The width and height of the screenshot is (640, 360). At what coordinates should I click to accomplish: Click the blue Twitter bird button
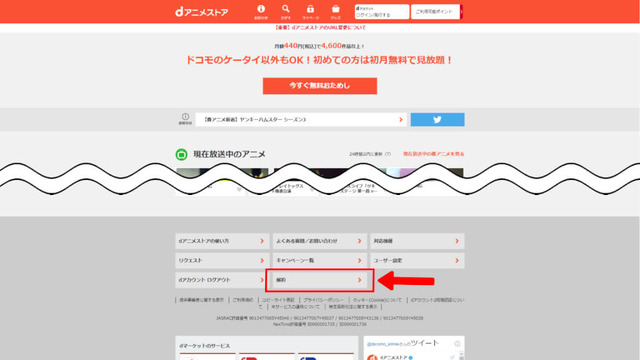pyautogui.click(x=437, y=120)
